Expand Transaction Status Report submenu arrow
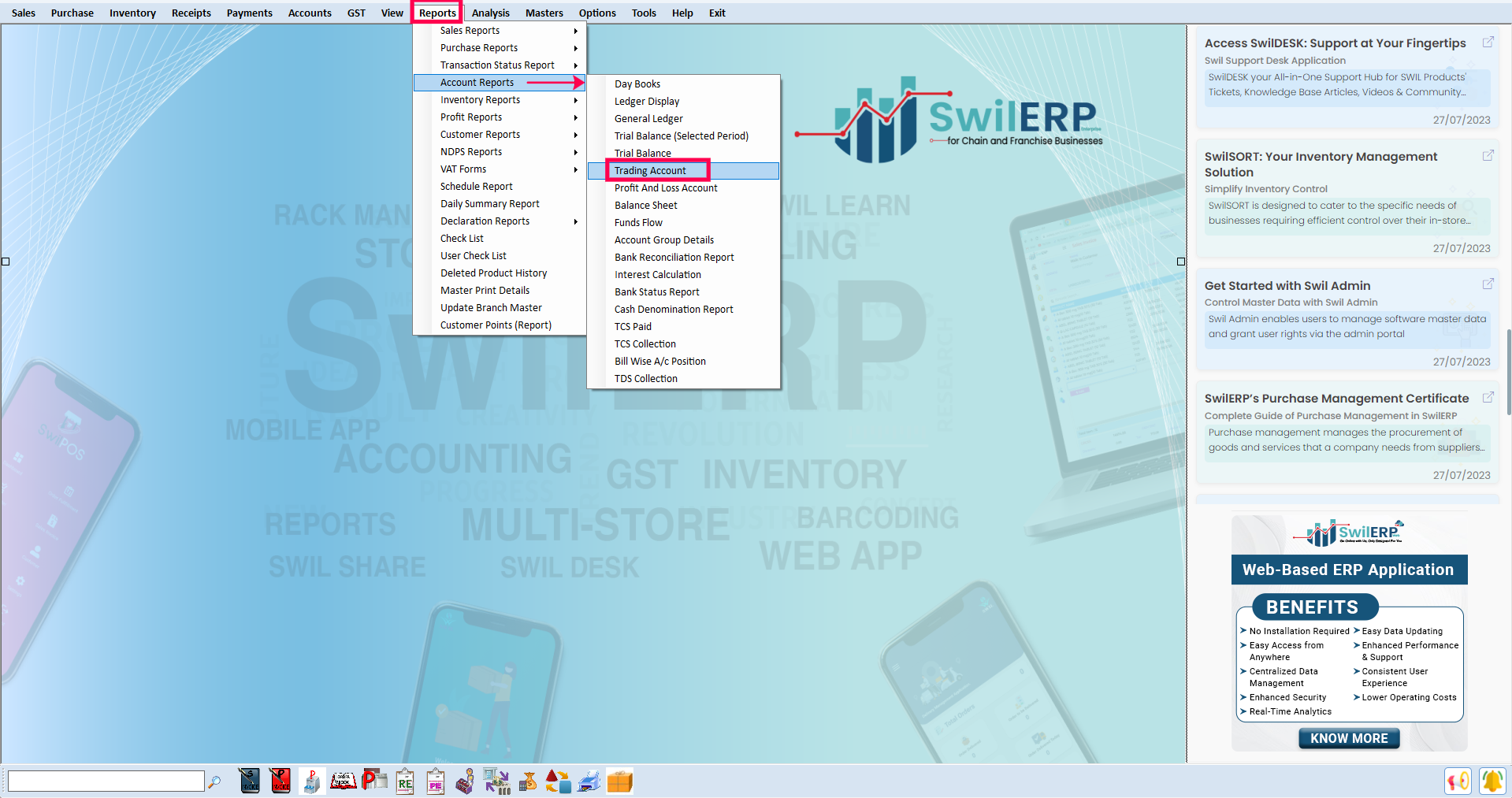This screenshot has height=798, width=1512. pos(576,65)
